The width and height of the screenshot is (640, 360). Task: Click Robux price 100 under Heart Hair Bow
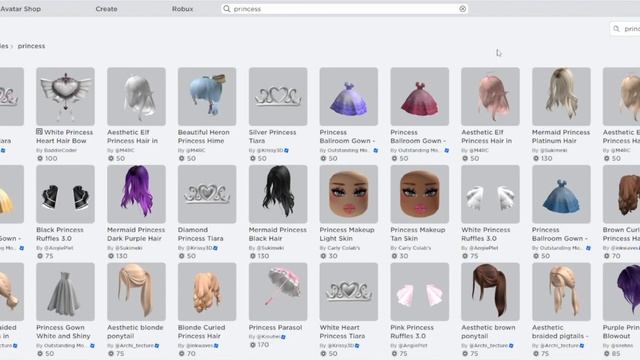coord(47,158)
